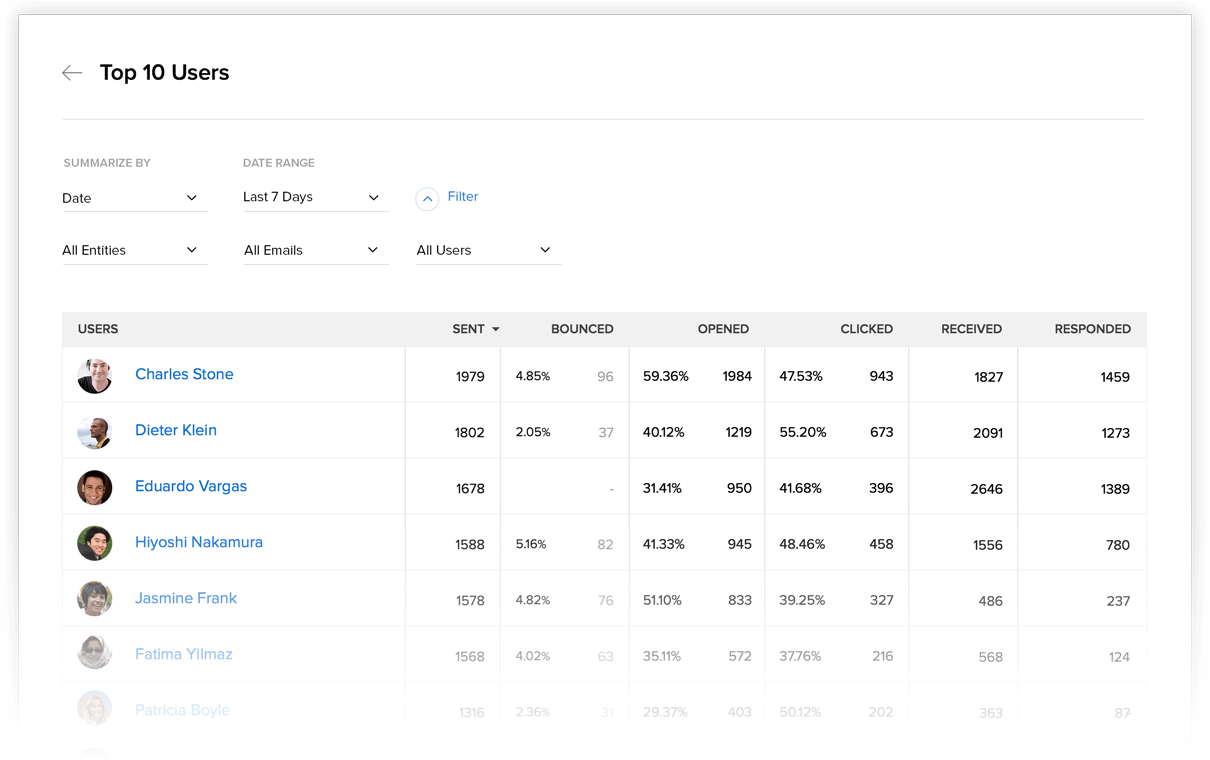The image size is (1210, 760).
Task: Click the Responded column header
Action: (1092, 329)
